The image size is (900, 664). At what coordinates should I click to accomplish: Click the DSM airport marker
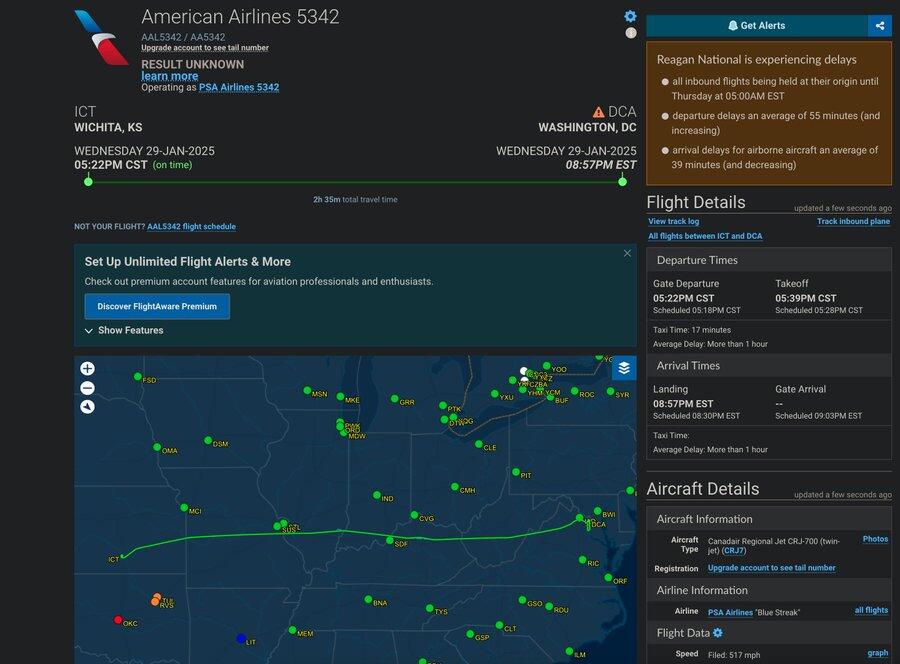[208, 440]
